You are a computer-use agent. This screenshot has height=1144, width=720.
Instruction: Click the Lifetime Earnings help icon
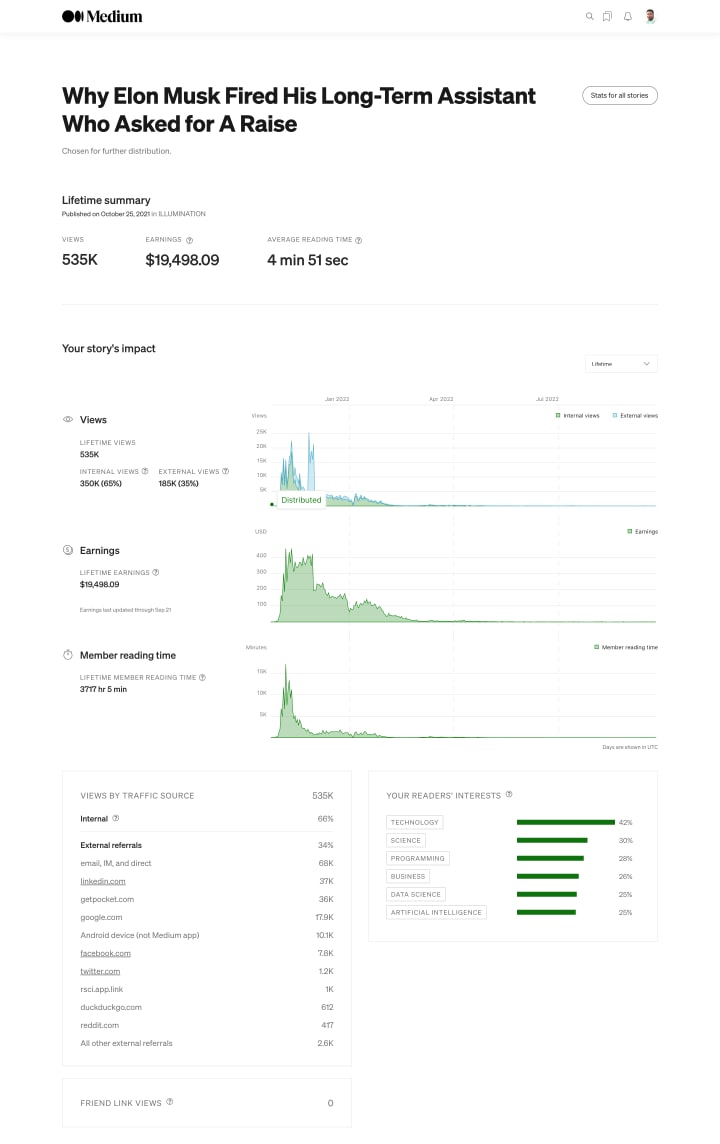155,573
